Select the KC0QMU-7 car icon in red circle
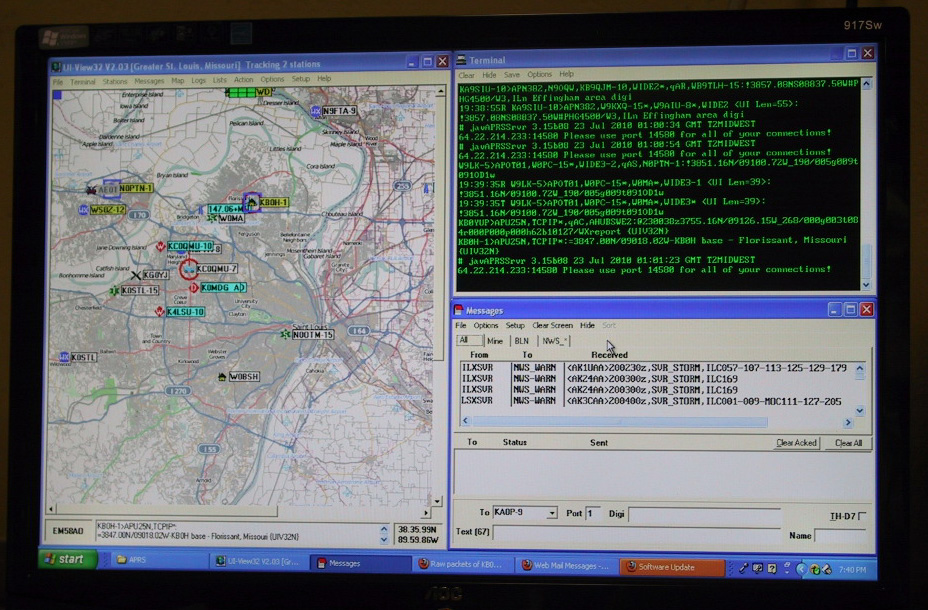 pyautogui.click(x=187, y=268)
